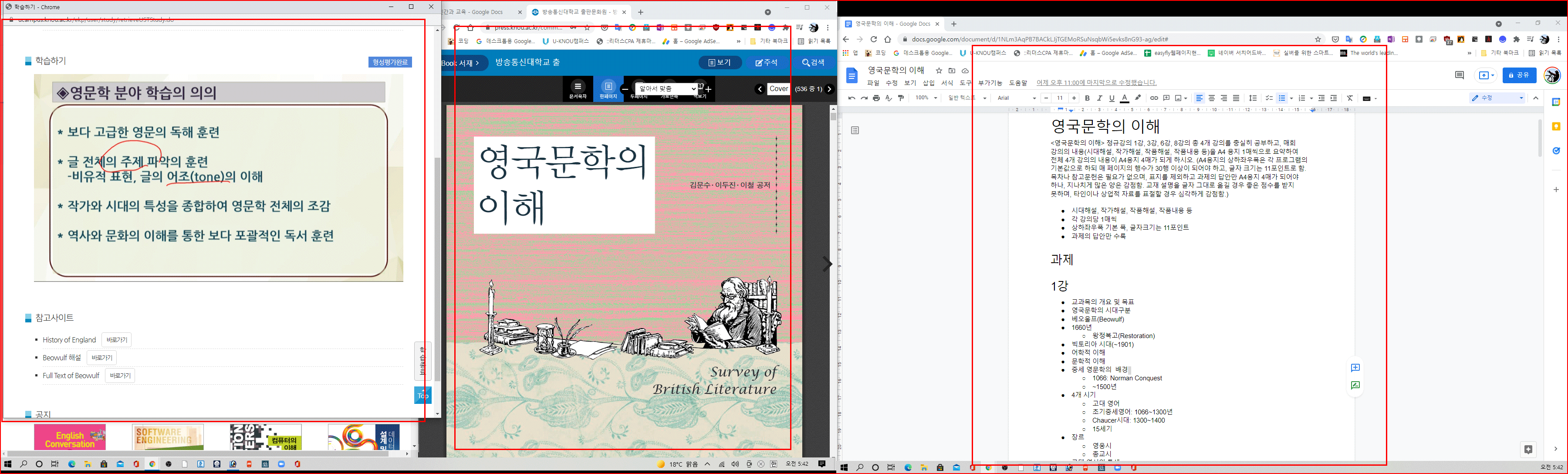Click Windows Start button on left taskbar
This screenshot has width=1568, height=474.
point(8,464)
